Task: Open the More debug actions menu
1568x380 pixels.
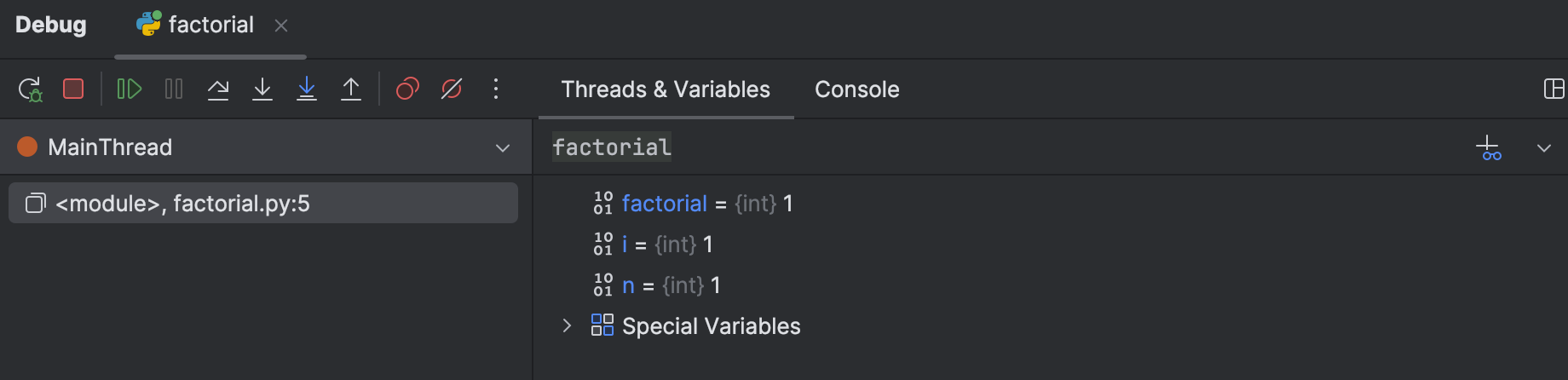Action: [x=496, y=89]
